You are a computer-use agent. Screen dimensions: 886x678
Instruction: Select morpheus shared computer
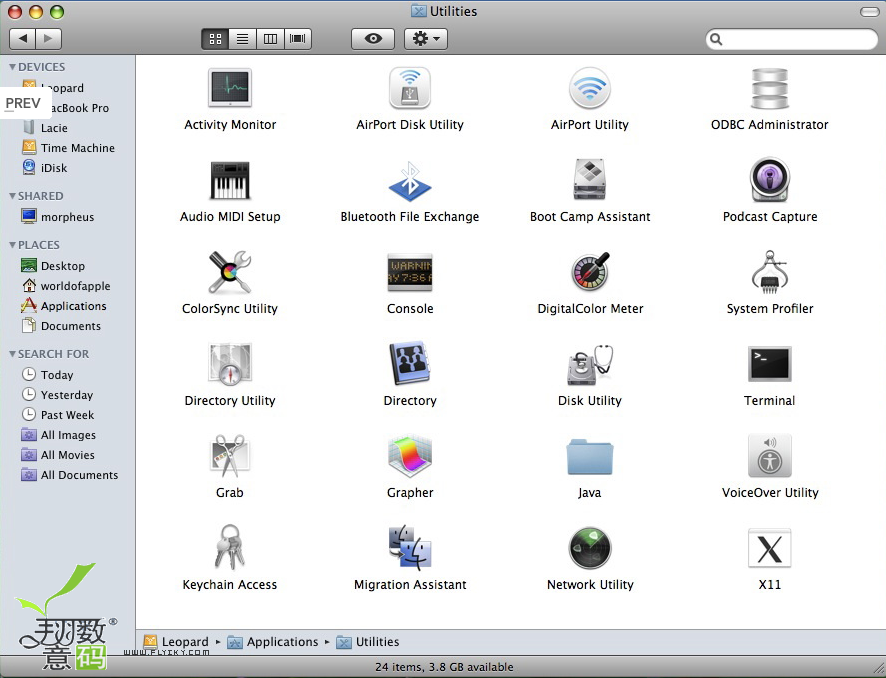68,217
